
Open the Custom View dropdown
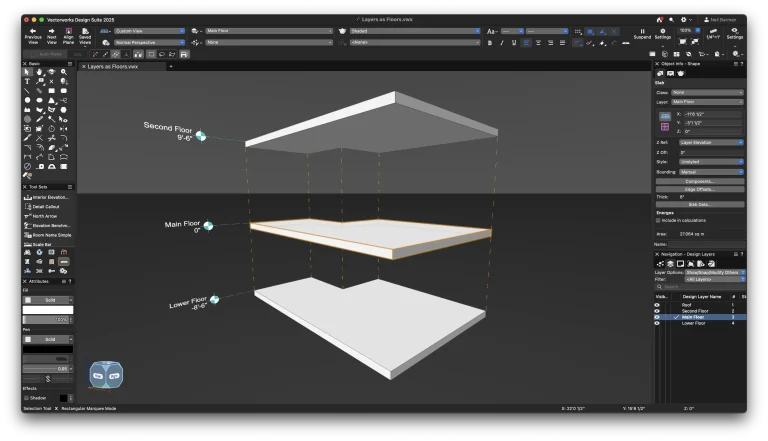point(149,31)
